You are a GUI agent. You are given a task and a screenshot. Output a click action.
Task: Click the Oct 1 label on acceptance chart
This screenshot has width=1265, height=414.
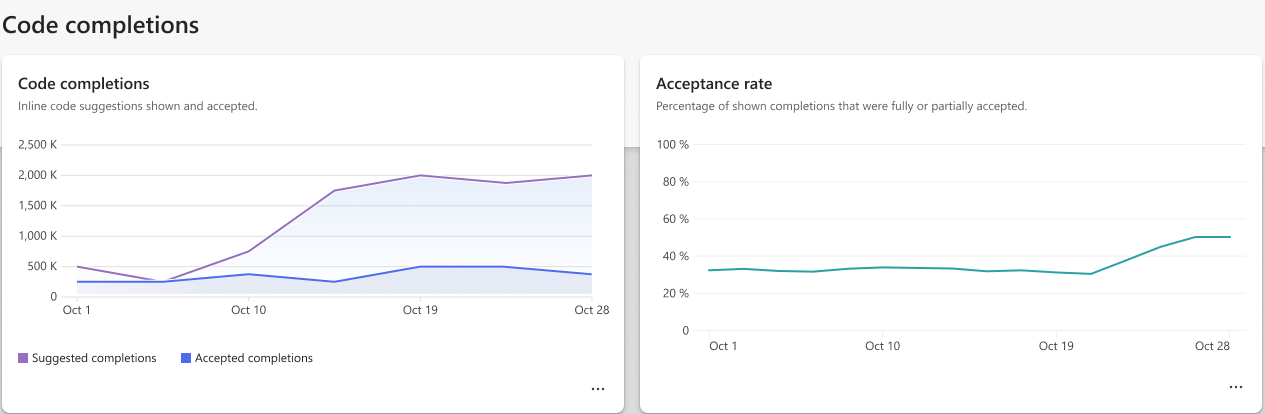point(723,346)
